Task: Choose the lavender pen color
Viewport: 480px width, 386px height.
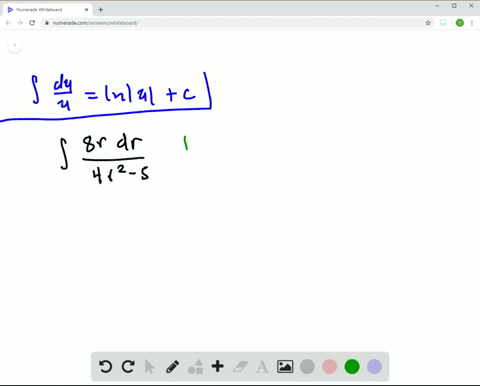Action: pyautogui.click(x=374, y=367)
